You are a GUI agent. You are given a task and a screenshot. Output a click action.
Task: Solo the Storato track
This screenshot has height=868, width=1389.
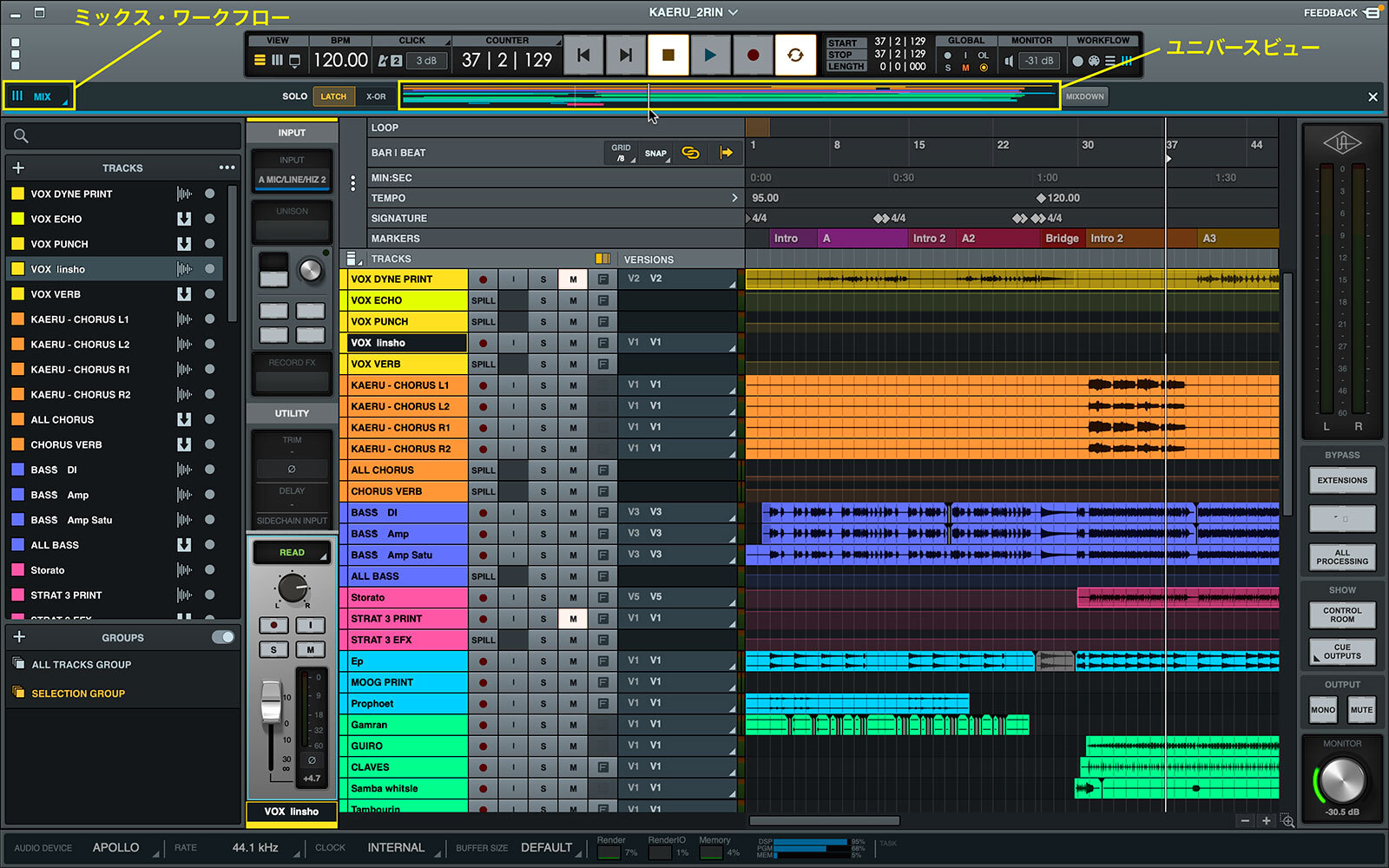coord(543,598)
